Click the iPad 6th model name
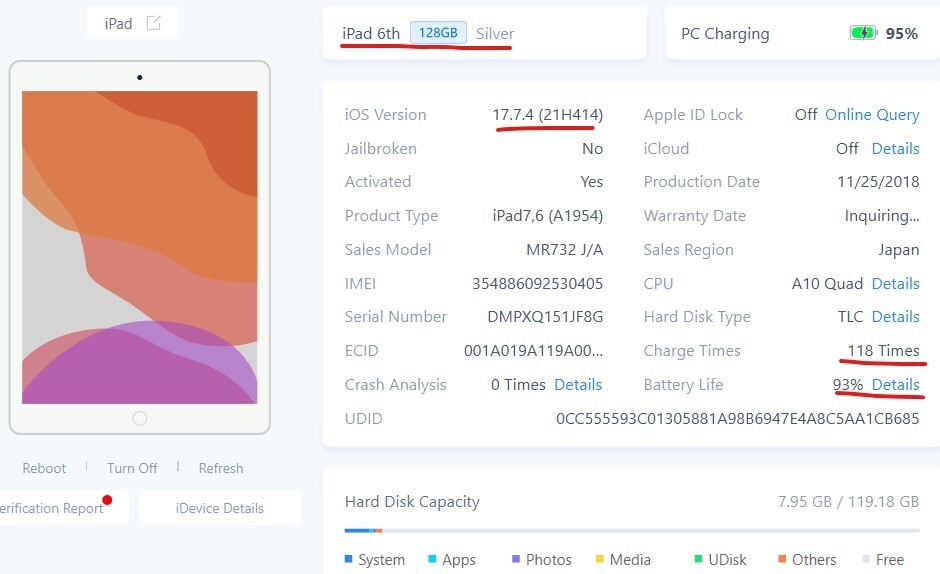940x574 pixels. (371, 34)
